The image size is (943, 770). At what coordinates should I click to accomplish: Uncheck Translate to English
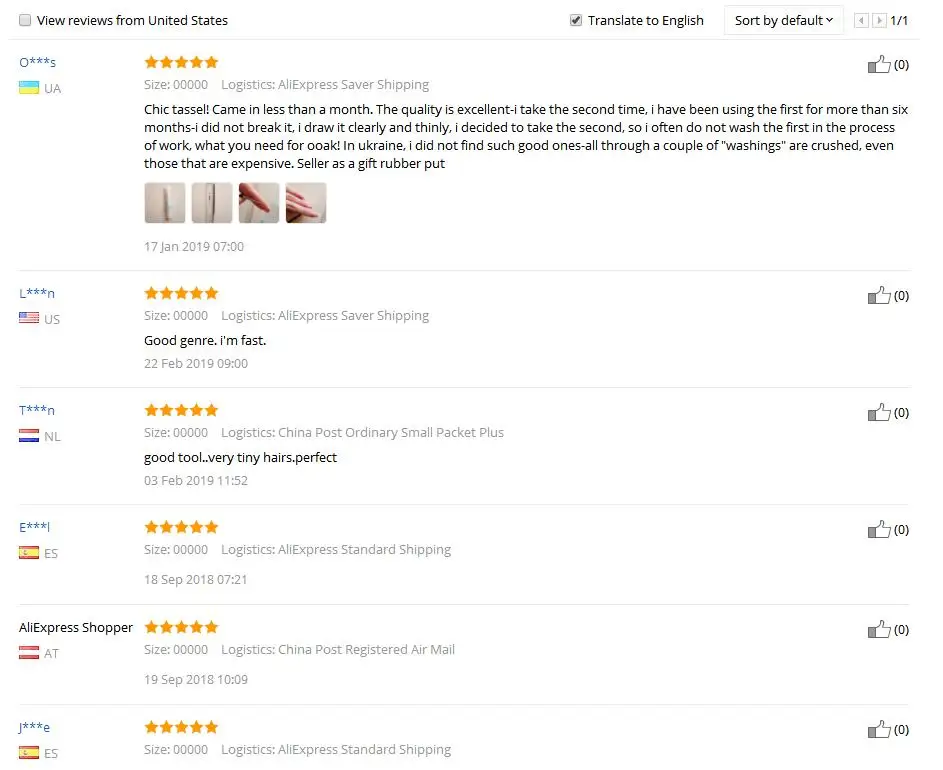(x=576, y=20)
